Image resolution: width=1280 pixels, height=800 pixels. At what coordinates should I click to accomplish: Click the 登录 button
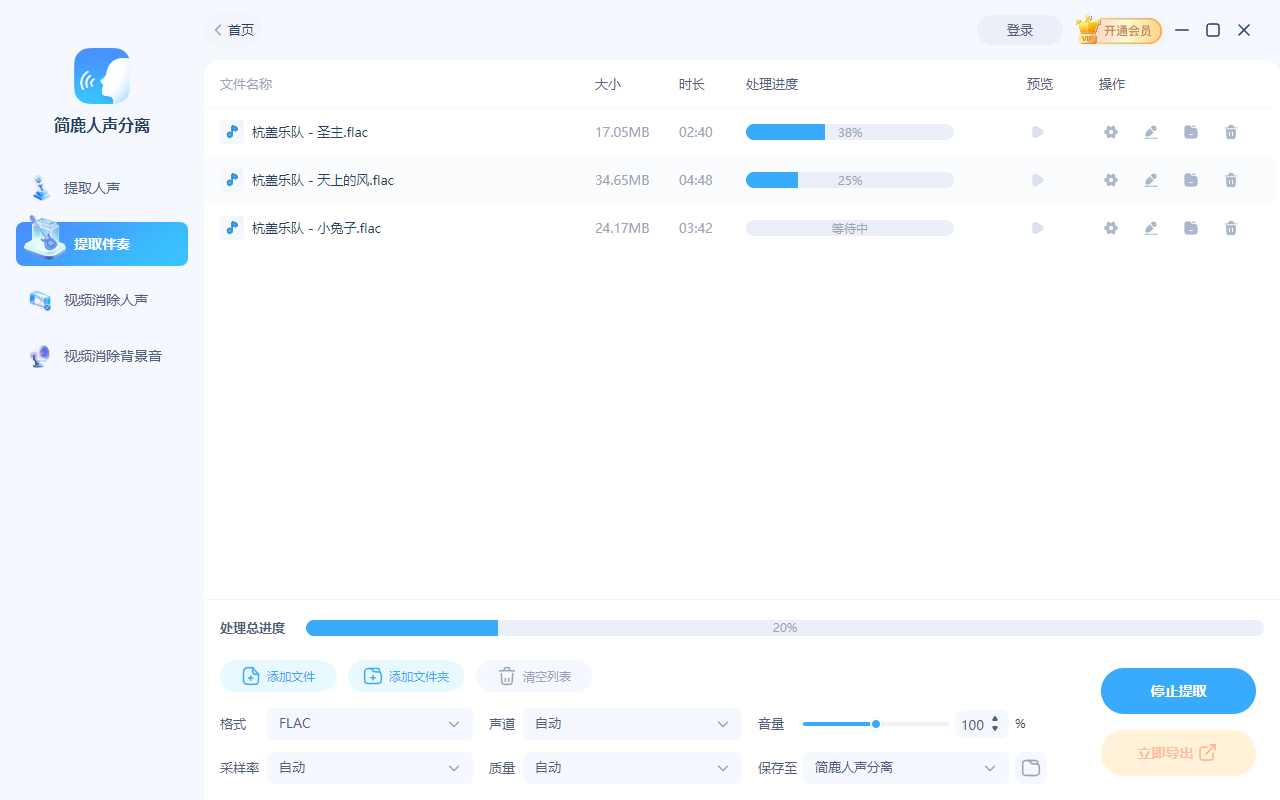point(1020,30)
